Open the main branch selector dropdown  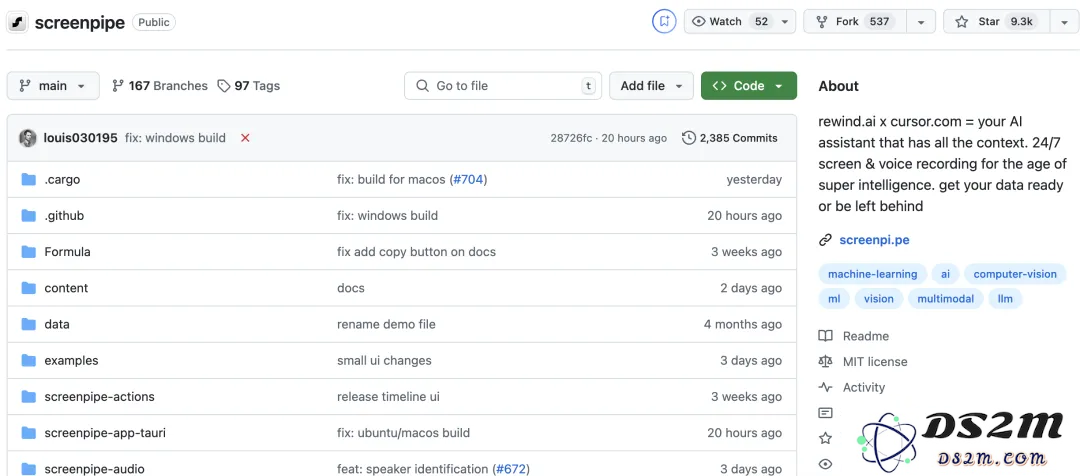point(53,86)
